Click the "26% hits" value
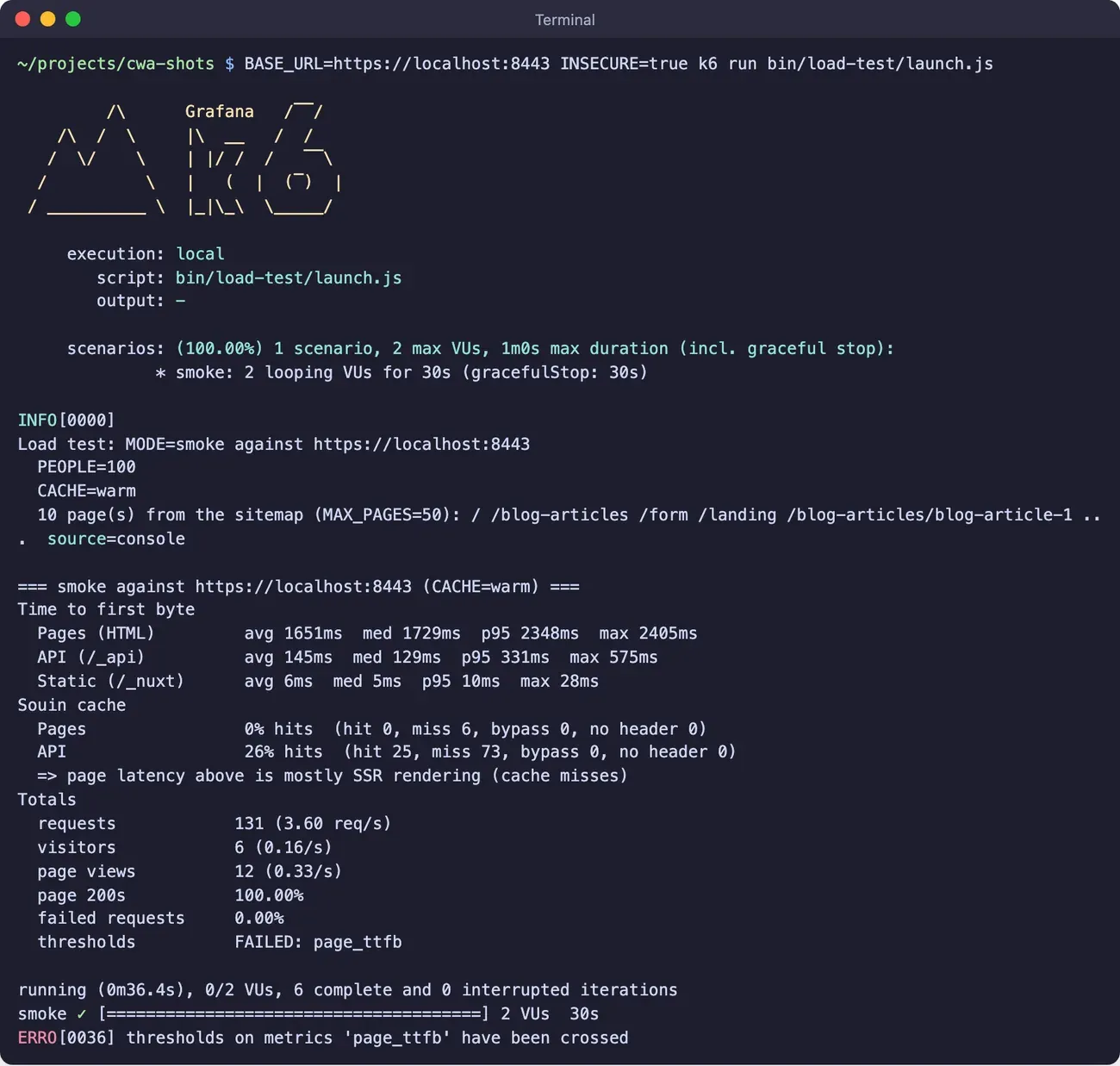Viewport: 1120px width, 1066px height. (283, 752)
